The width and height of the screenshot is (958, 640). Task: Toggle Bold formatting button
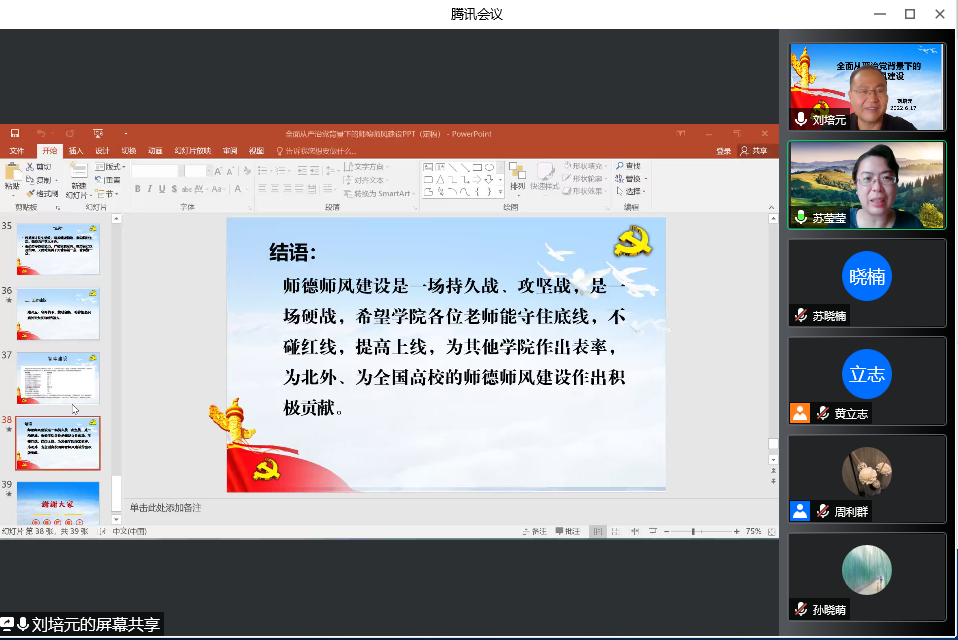coord(137,189)
